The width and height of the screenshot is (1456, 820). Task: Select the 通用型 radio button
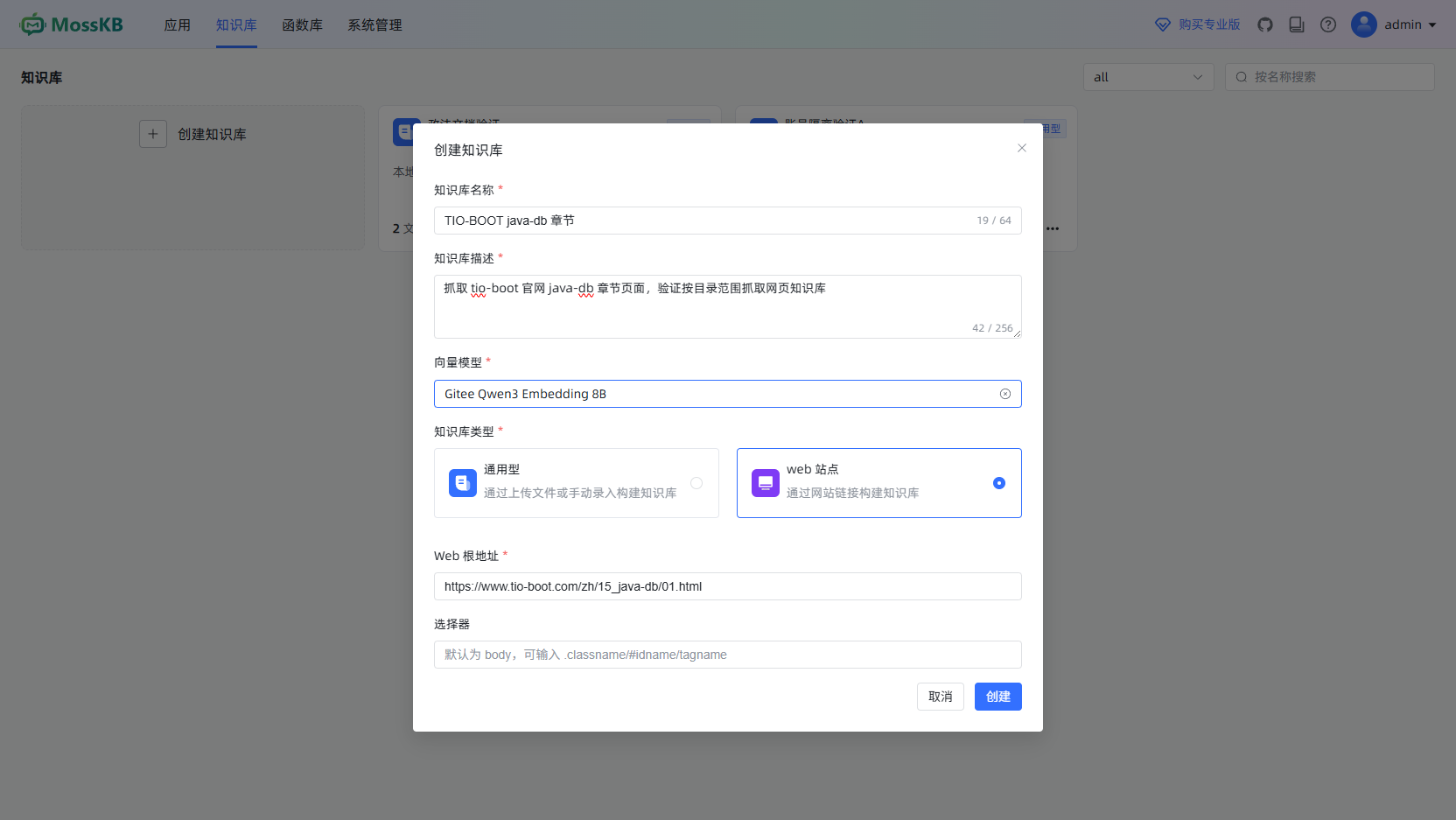[x=696, y=483]
